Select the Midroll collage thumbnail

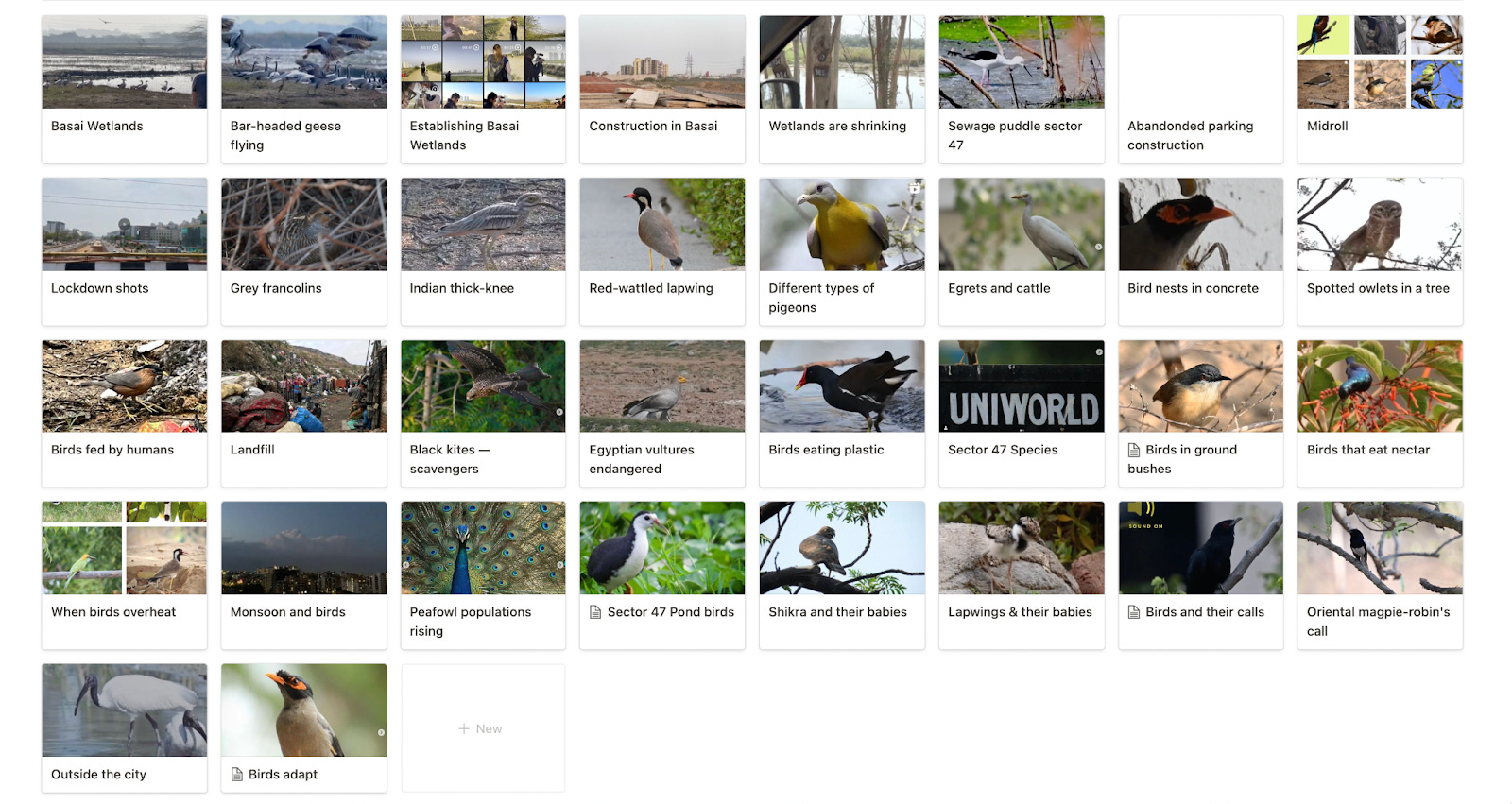click(x=1380, y=62)
